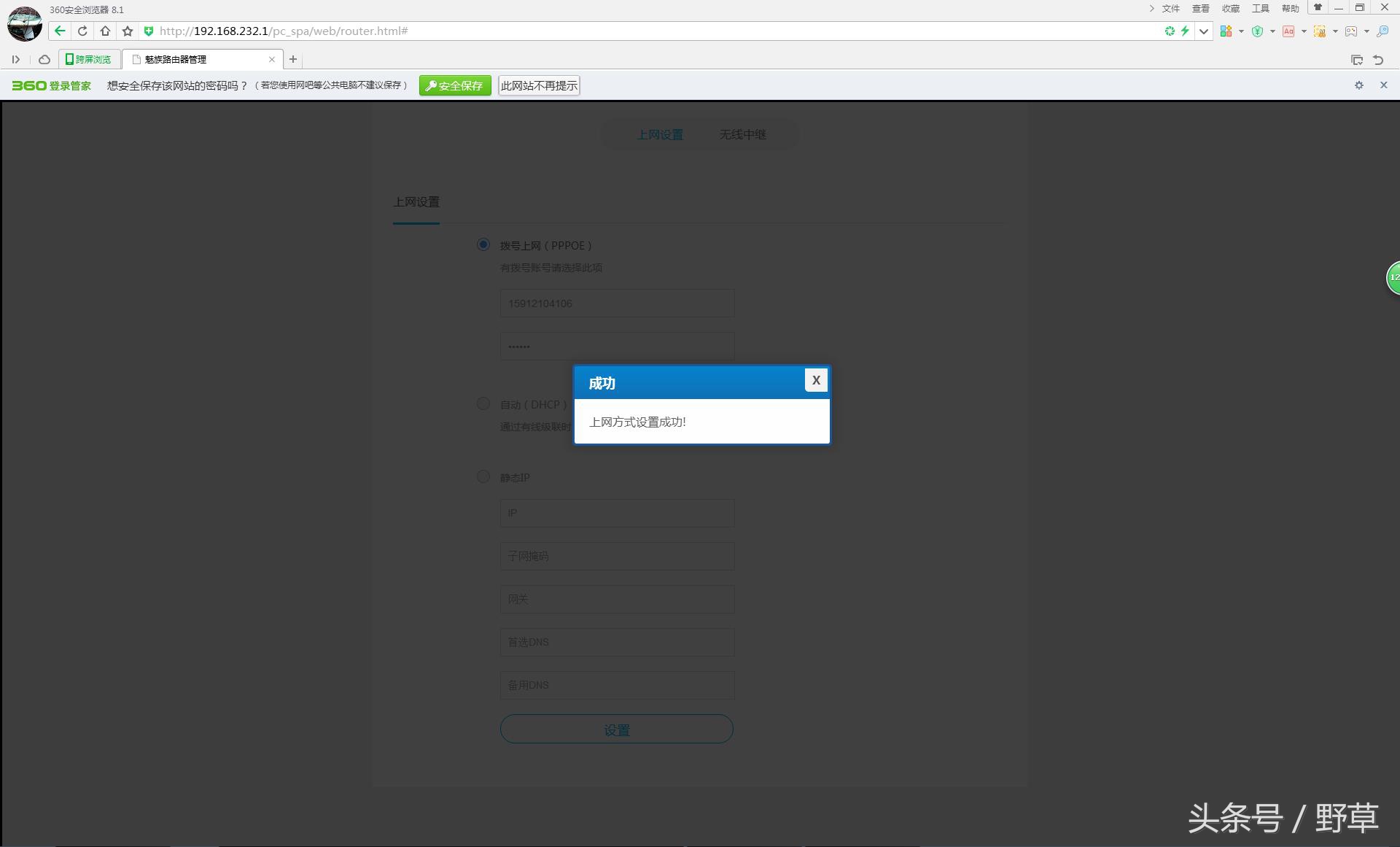The width and height of the screenshot is (1400, 847).
Task: Open the 工具 menu
Action: point(1260,8)
